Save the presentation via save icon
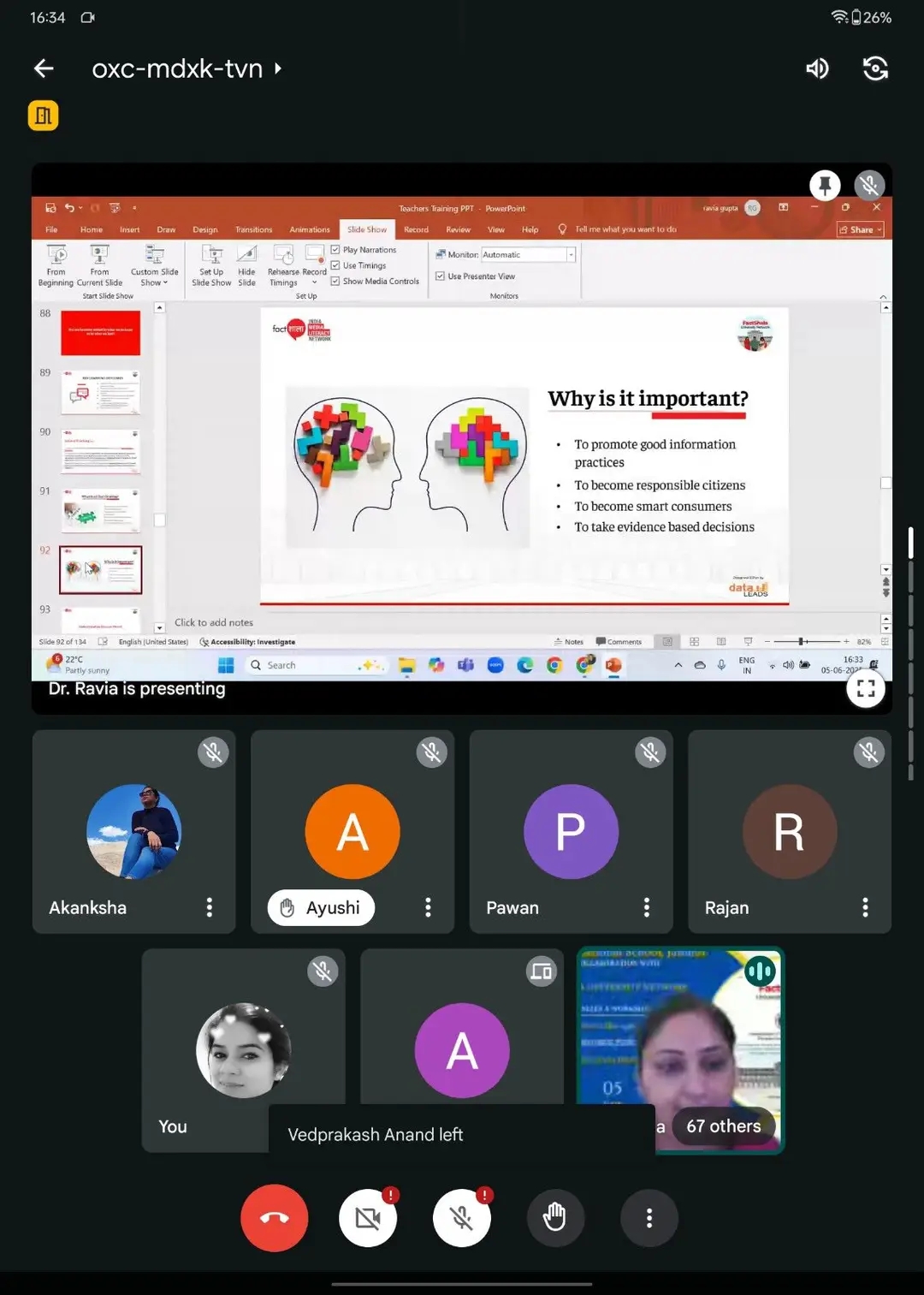This screenshot has height=1295, width=924. click(x=50, y=208)
